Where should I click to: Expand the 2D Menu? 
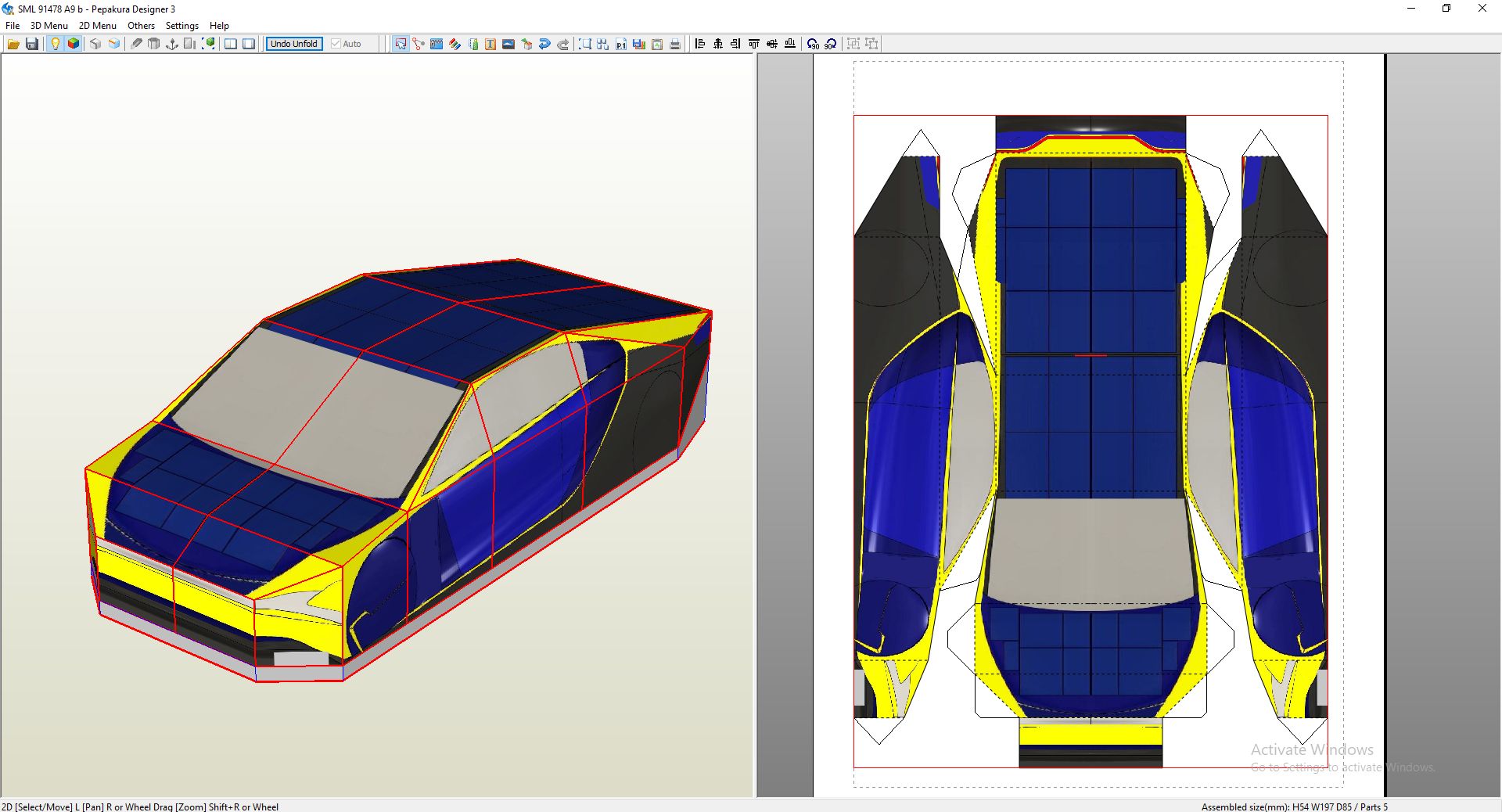pyautogui.click(x=97, y=26)
